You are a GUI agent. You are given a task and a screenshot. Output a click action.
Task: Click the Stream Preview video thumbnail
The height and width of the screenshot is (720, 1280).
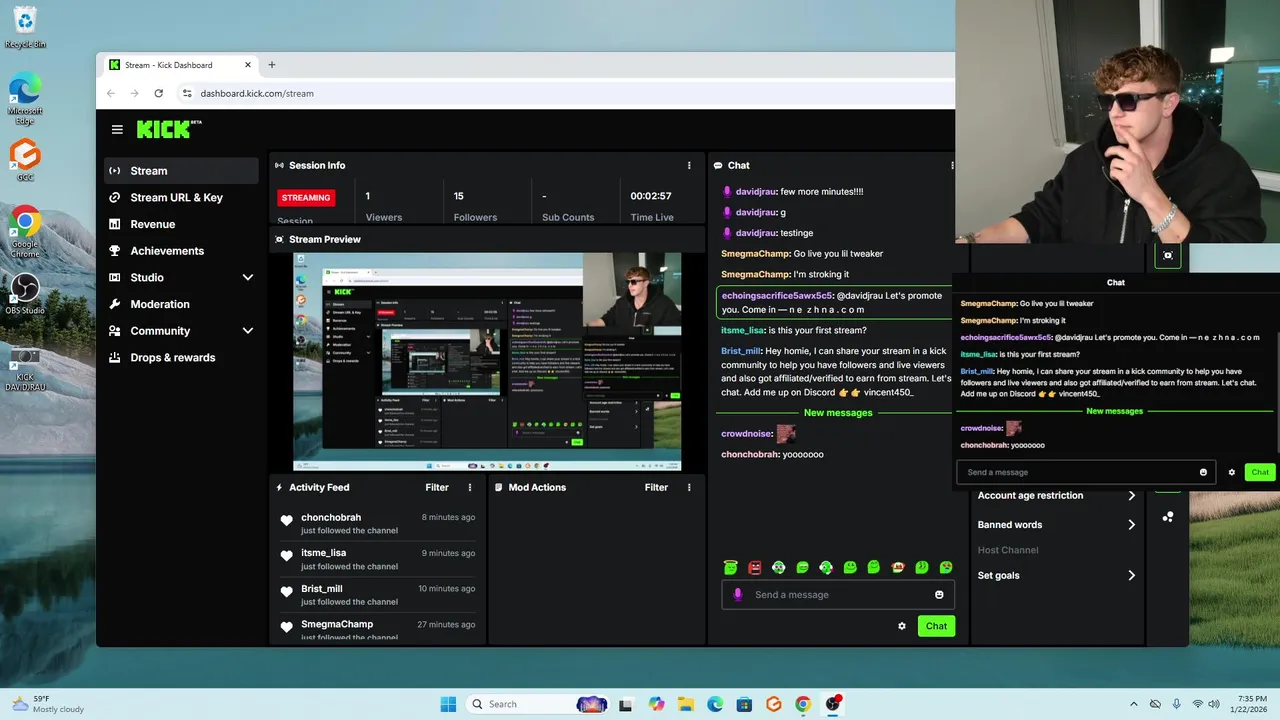[x=487, y=361]
